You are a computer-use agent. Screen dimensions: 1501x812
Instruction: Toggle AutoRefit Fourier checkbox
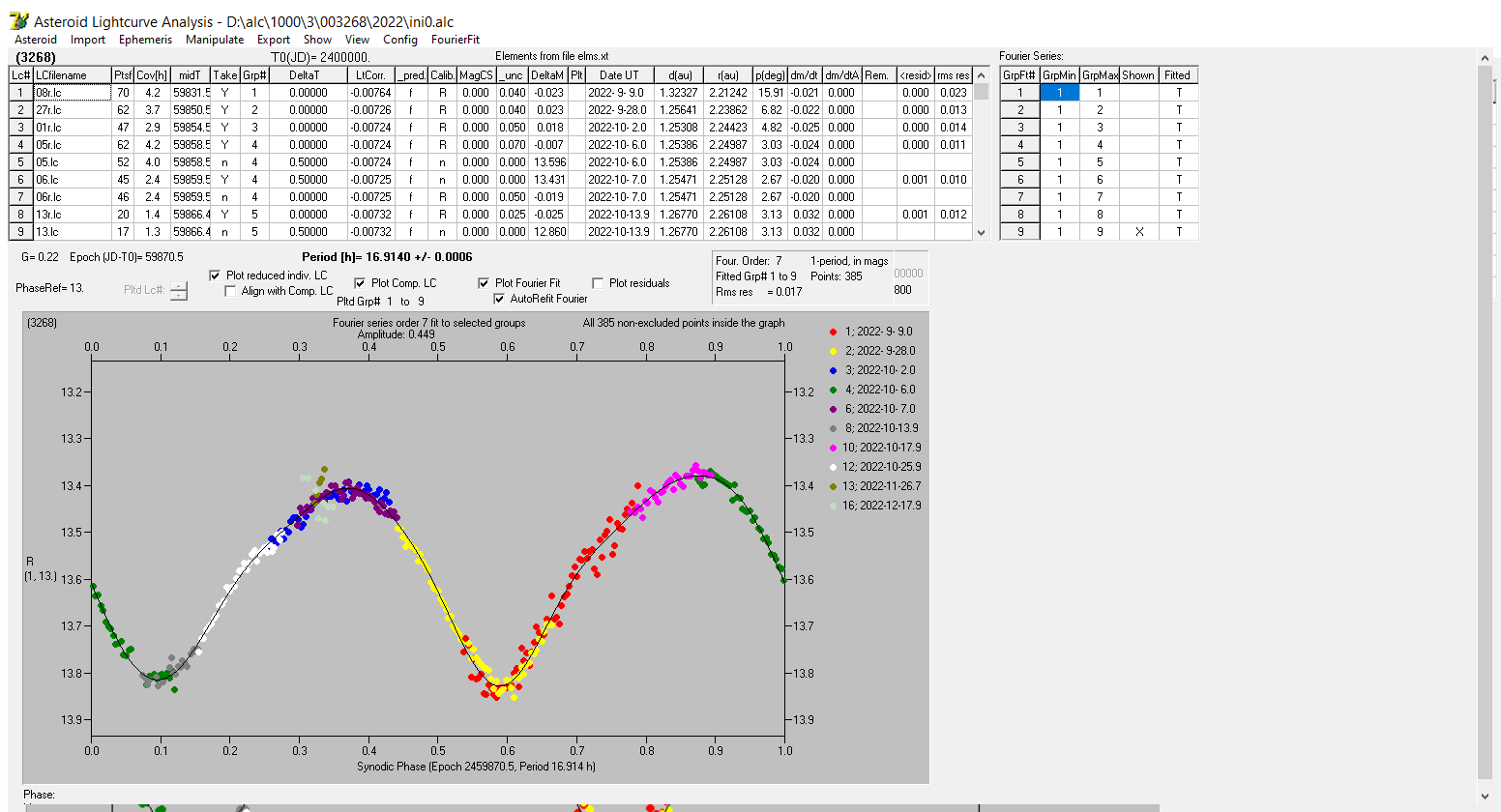[x=499, y=299]
